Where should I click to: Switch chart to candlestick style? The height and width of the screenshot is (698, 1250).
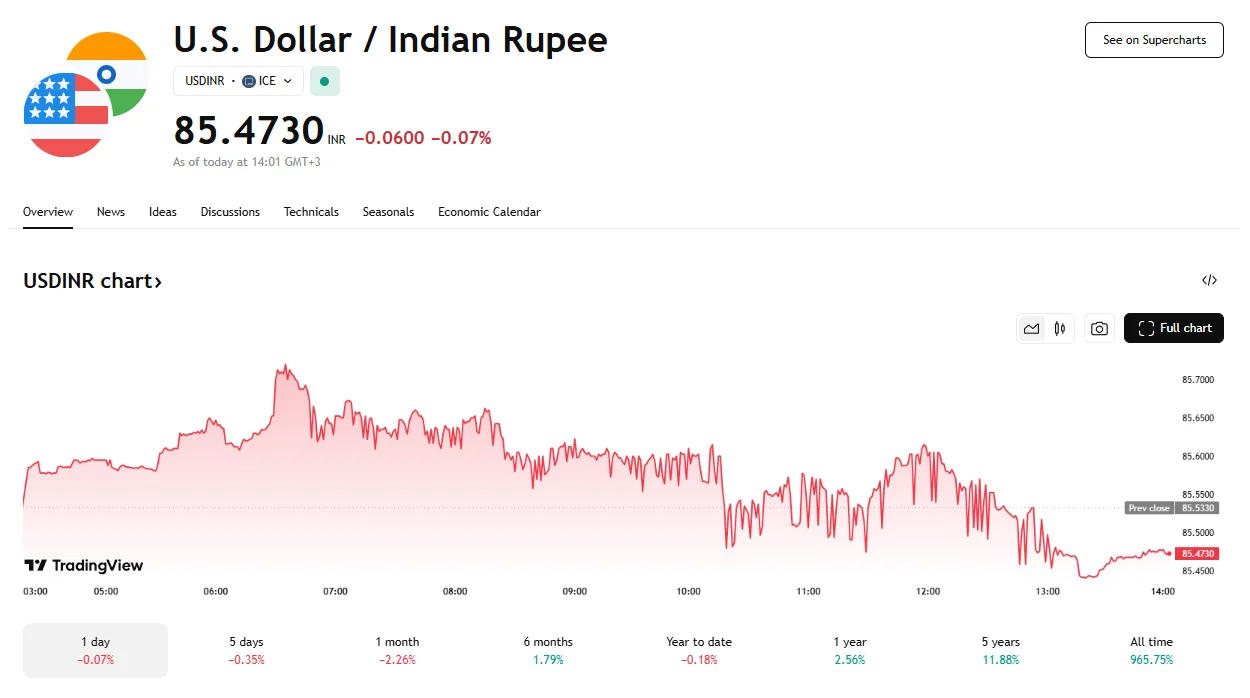click(x=1060, y=328)
